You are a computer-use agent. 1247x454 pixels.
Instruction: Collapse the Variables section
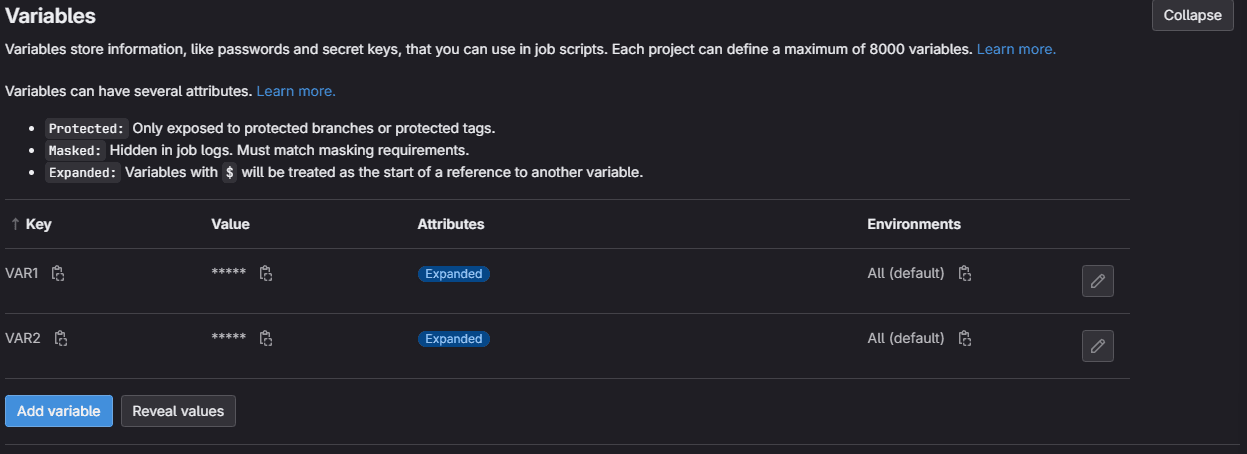pos(1192,15)
